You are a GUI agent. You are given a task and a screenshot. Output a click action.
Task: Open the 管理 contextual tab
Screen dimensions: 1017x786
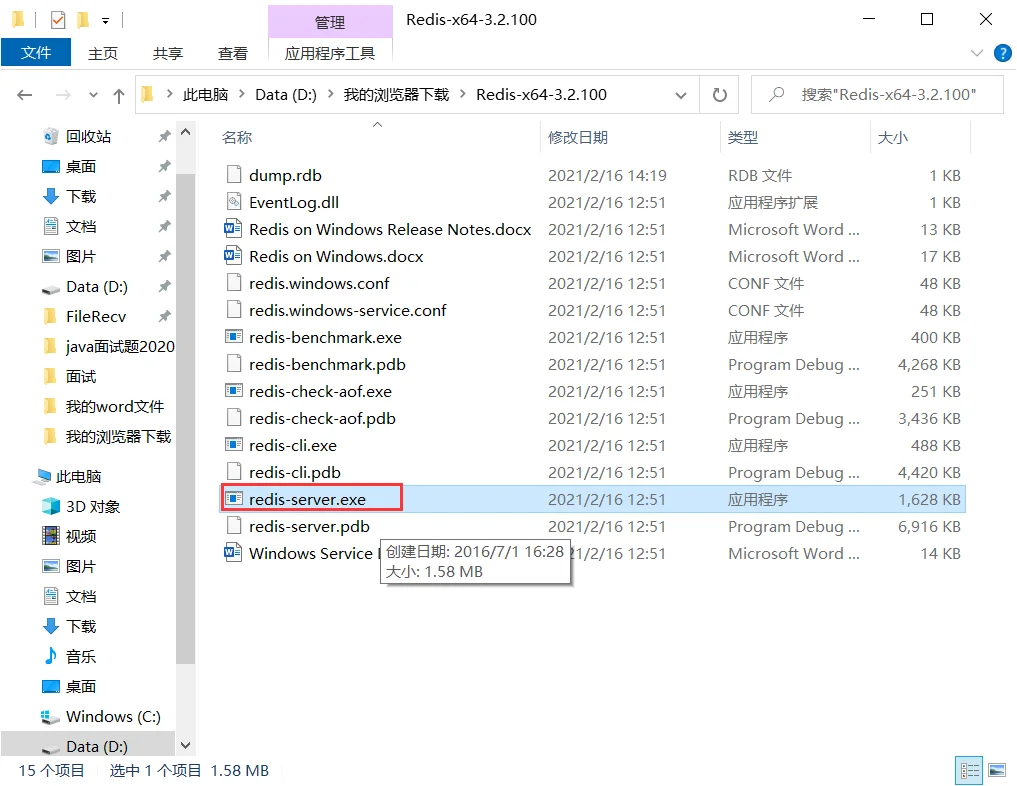(330, 22)
